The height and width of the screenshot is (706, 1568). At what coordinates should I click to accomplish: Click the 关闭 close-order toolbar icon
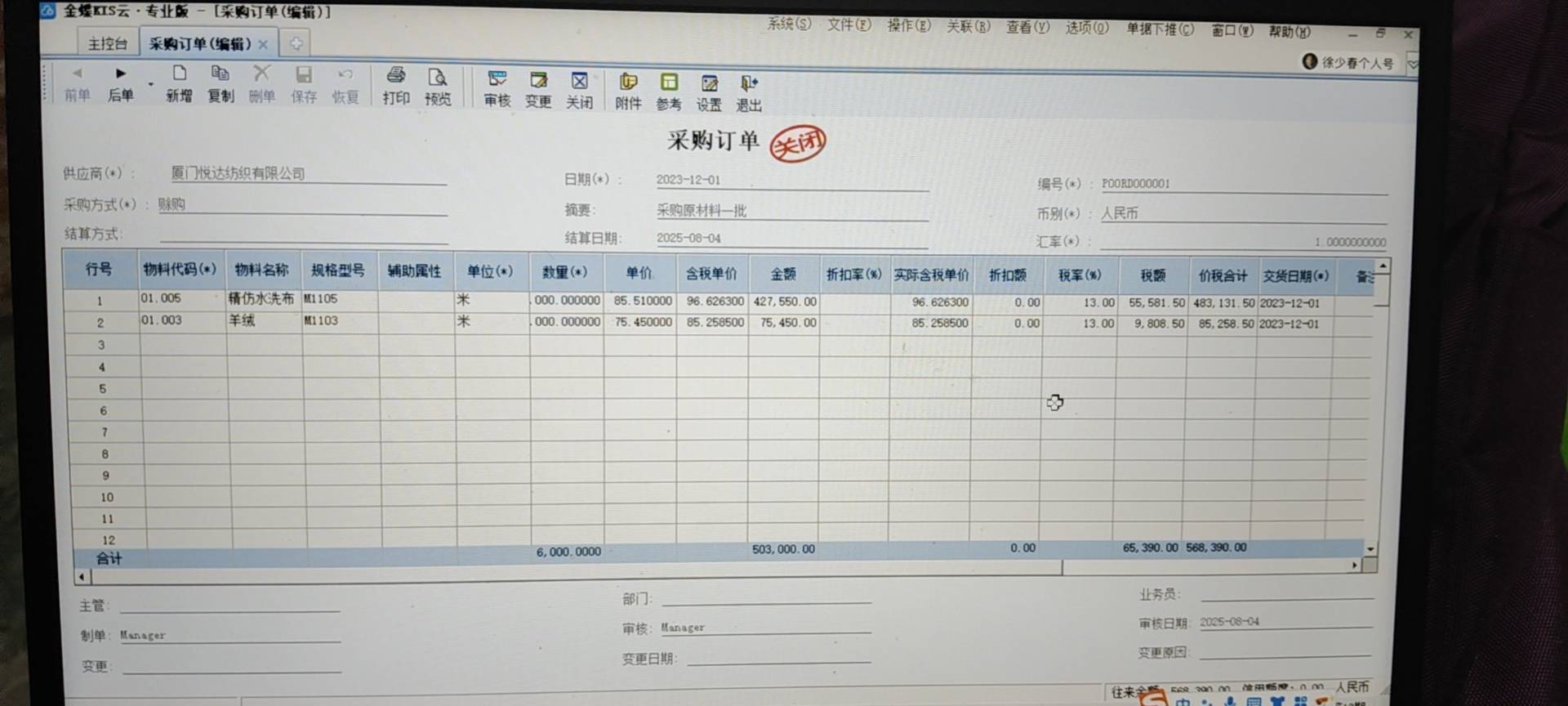[x=580, y=91]
